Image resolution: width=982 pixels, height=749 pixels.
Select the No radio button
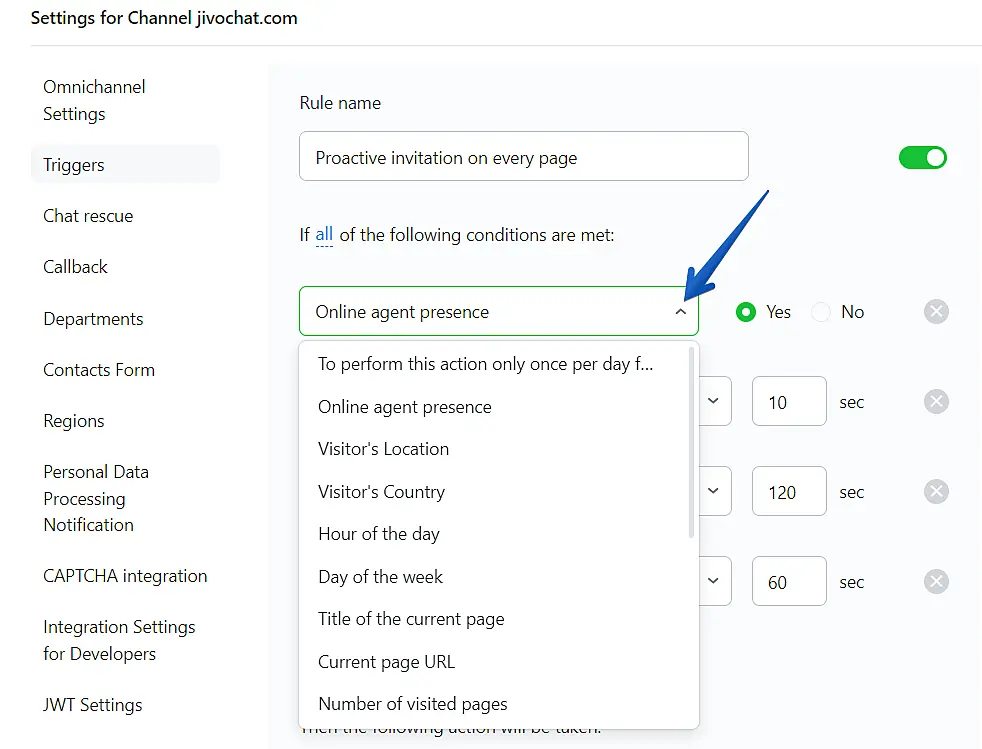(821, 312)
